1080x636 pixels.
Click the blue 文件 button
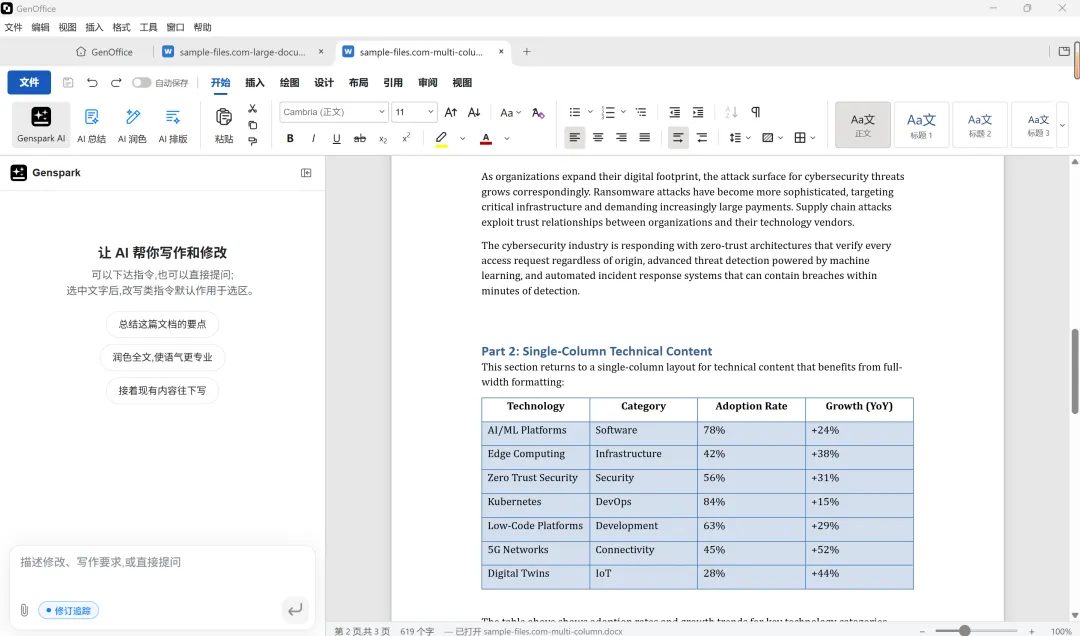(x=29, y=83)
